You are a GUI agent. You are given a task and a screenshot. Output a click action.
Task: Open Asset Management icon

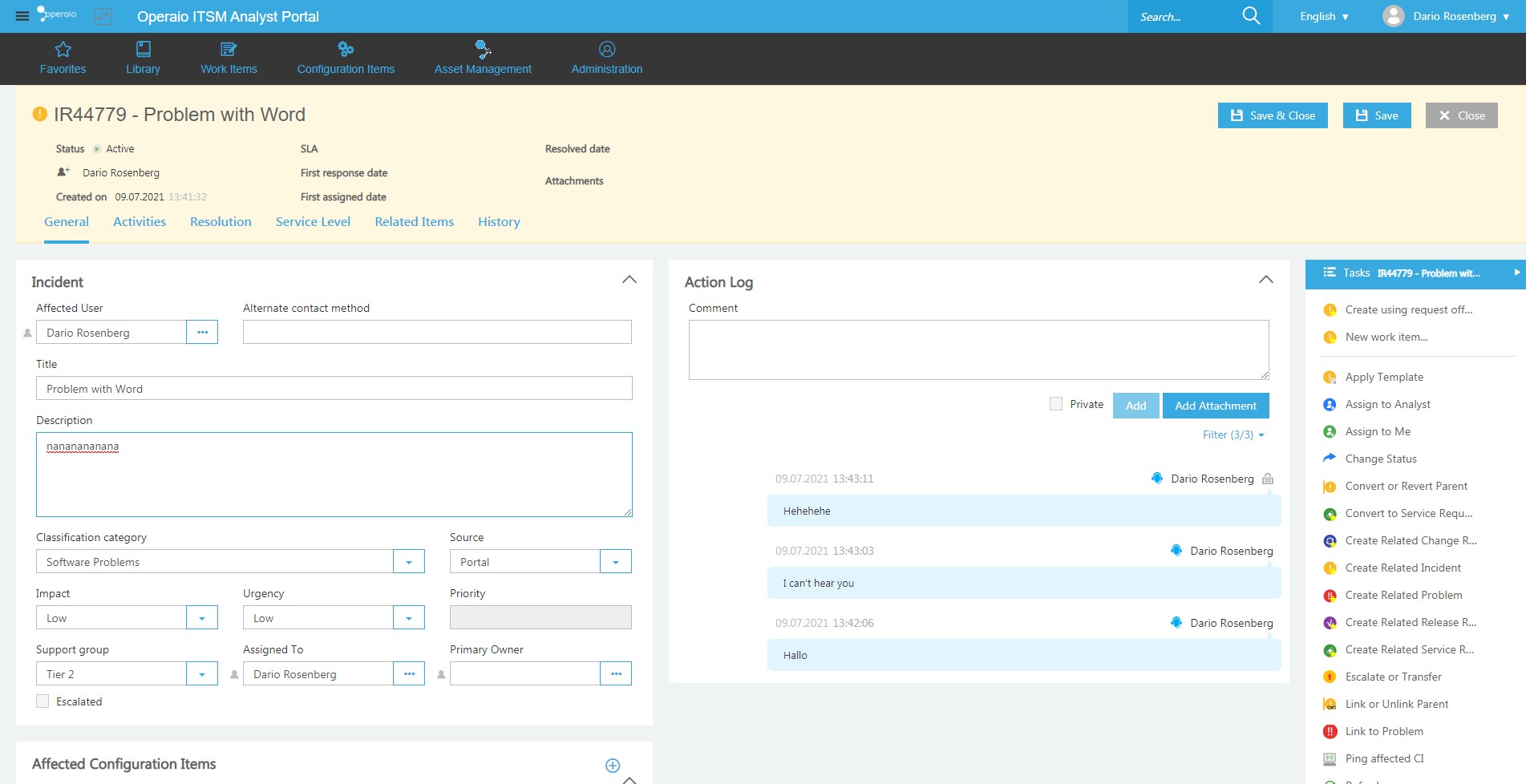click(x=483, y=50)
